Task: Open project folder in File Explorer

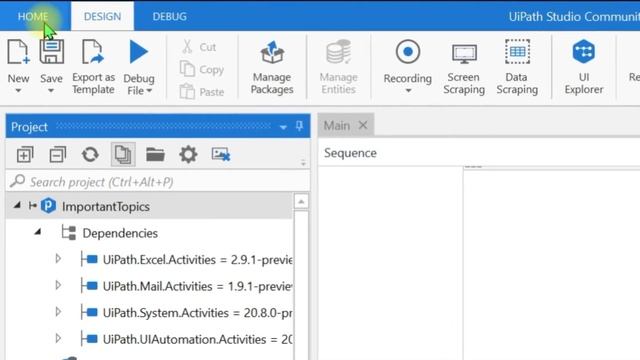Action: [156, 155]
